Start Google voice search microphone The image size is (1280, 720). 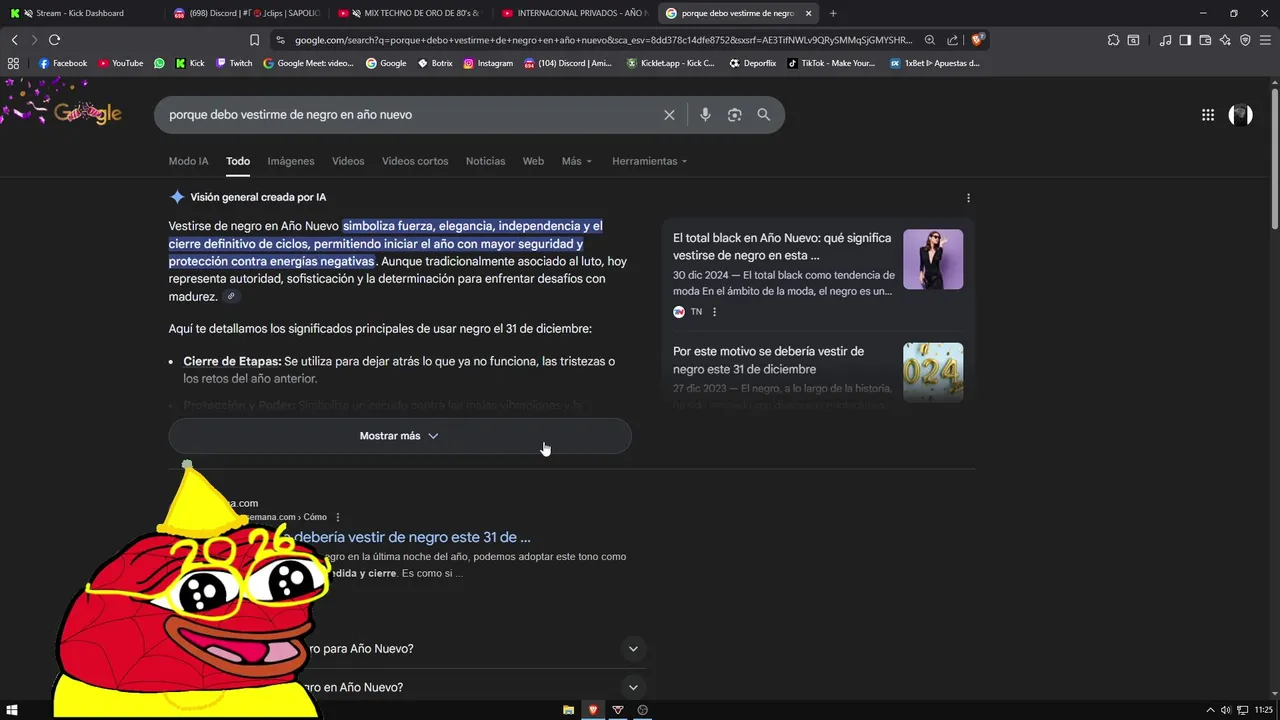[x=705, y=115]
